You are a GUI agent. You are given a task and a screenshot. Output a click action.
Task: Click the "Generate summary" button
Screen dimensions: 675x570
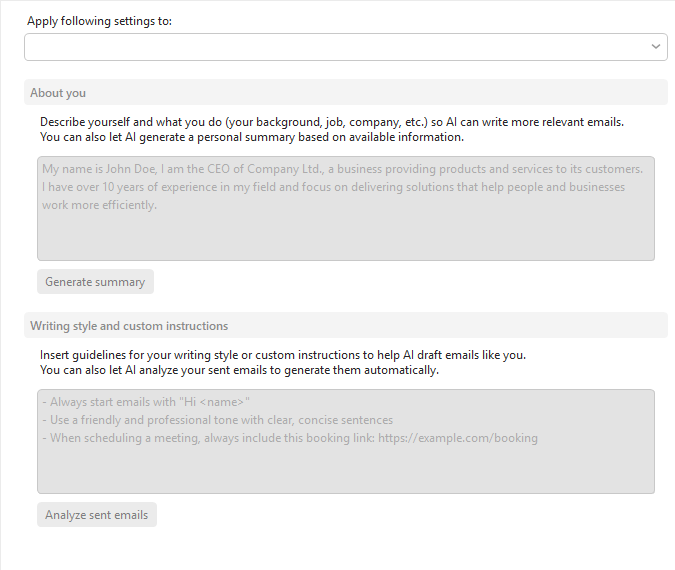pos(95,282)
